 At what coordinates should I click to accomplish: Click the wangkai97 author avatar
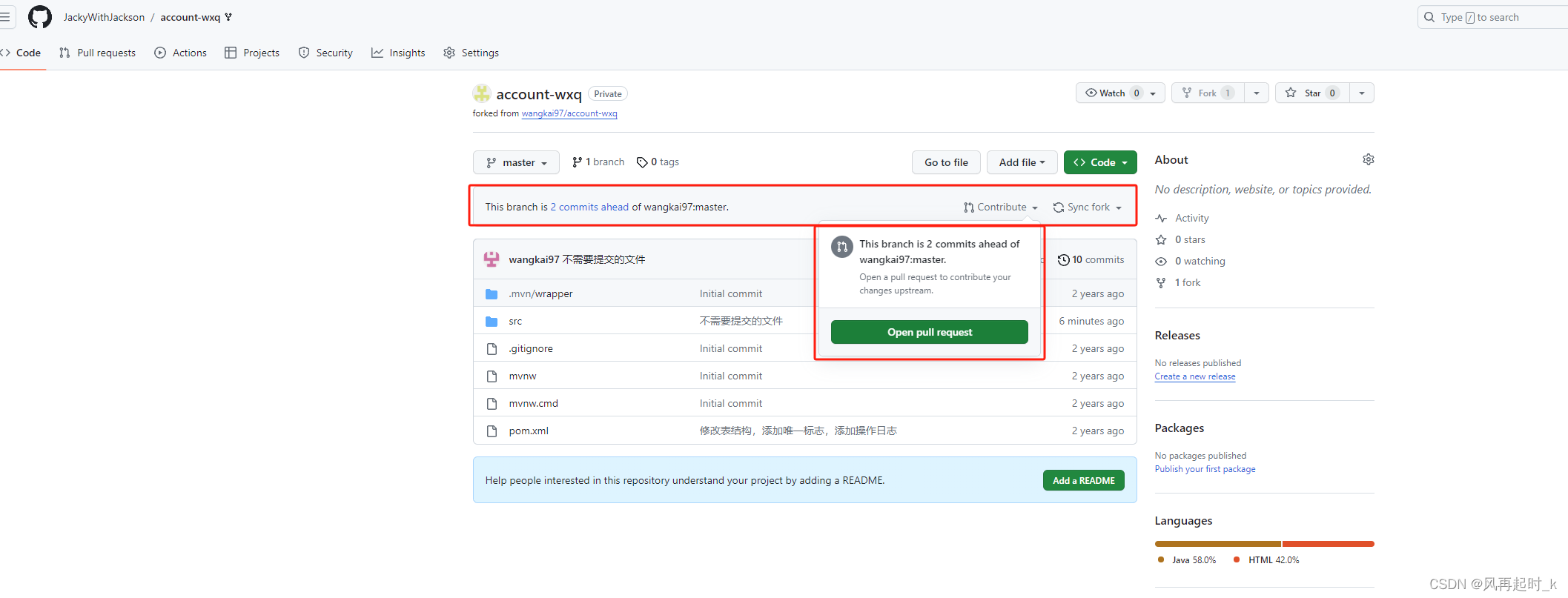point(492,259)
